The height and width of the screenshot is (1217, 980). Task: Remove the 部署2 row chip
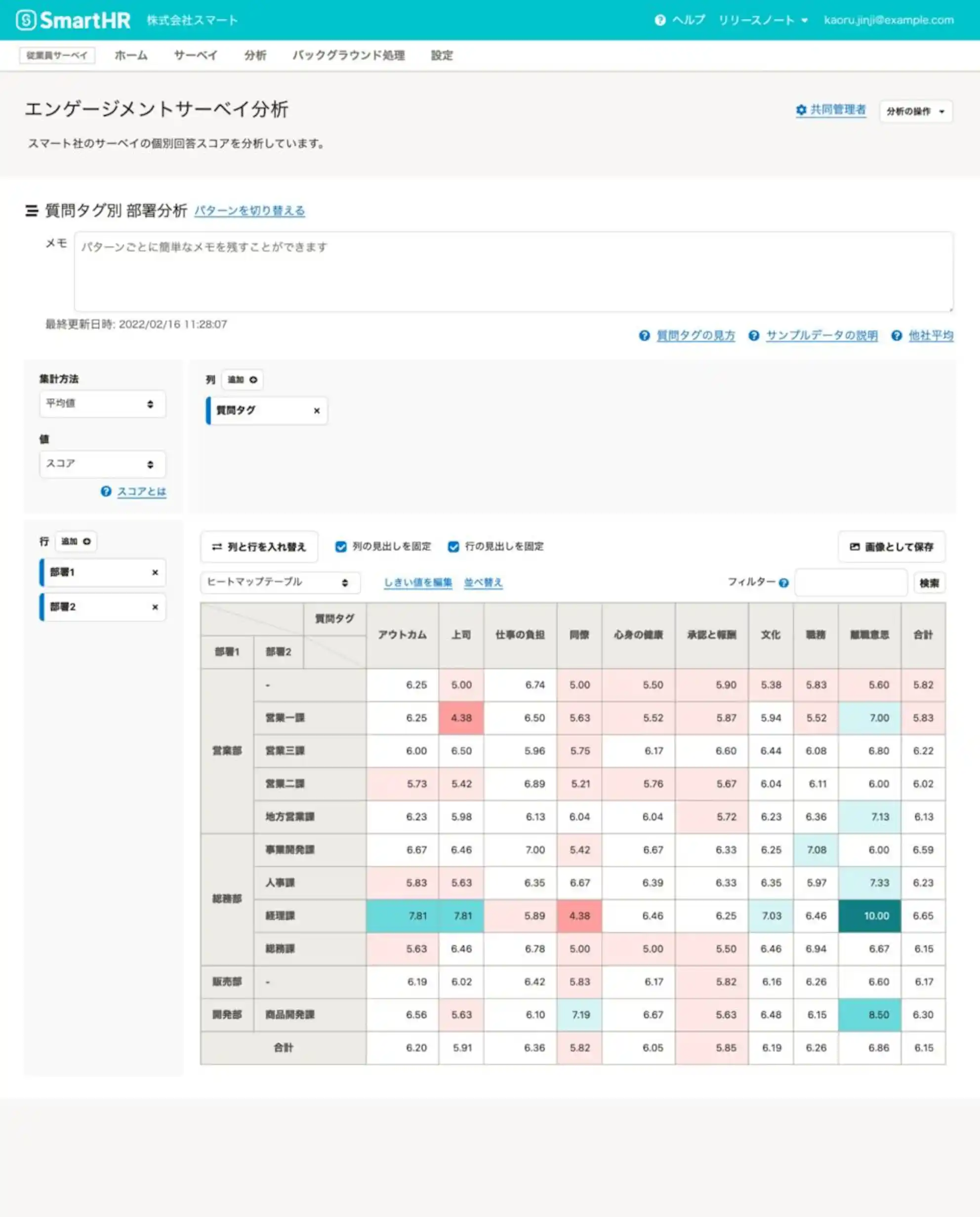click(155, 608)
